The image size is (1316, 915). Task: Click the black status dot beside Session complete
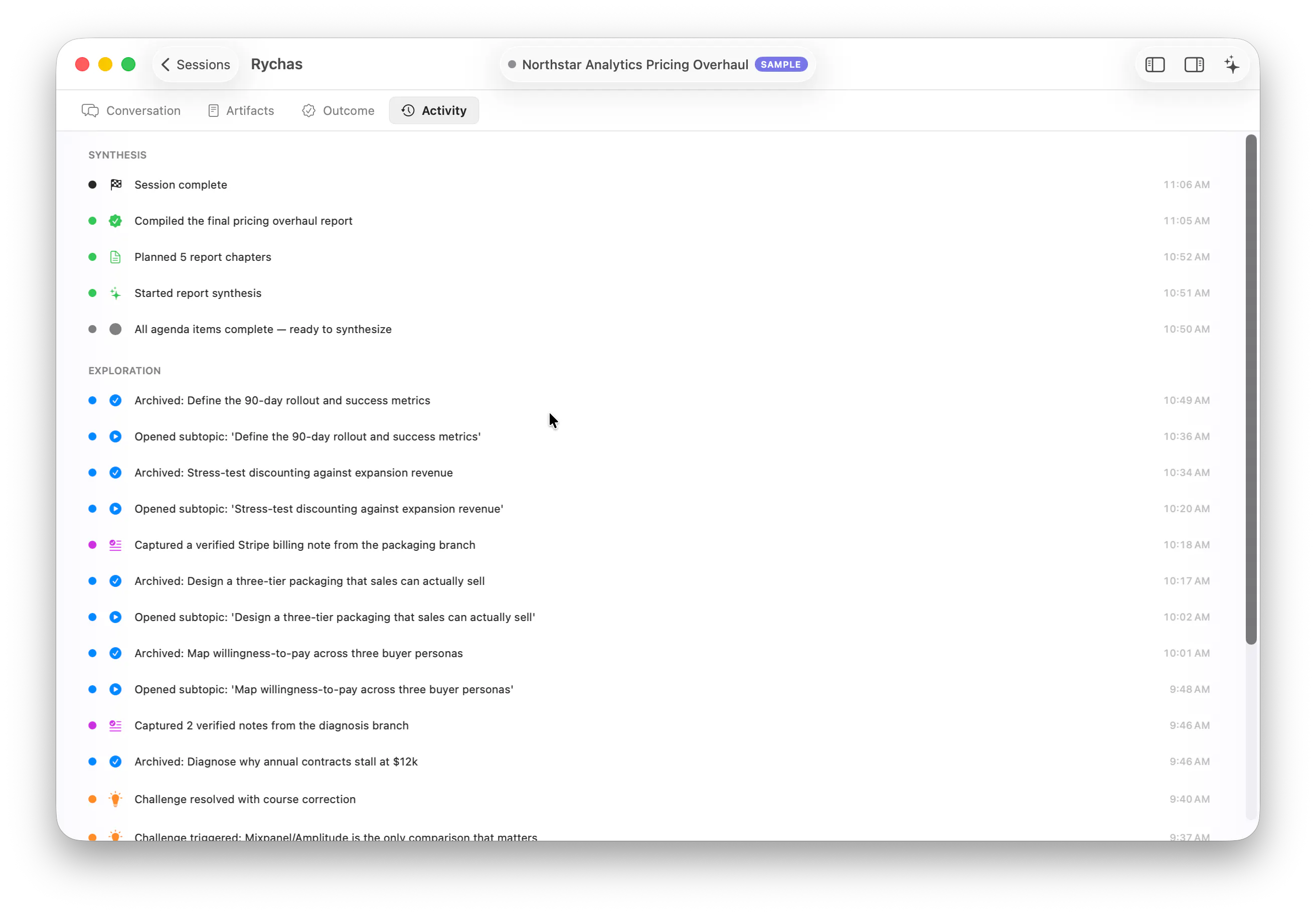[x=92, y=185]
